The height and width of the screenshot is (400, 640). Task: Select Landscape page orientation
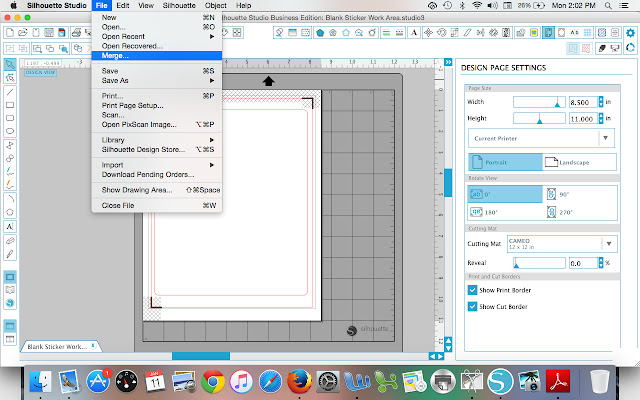pyautogui.click(x=580, y=162)
